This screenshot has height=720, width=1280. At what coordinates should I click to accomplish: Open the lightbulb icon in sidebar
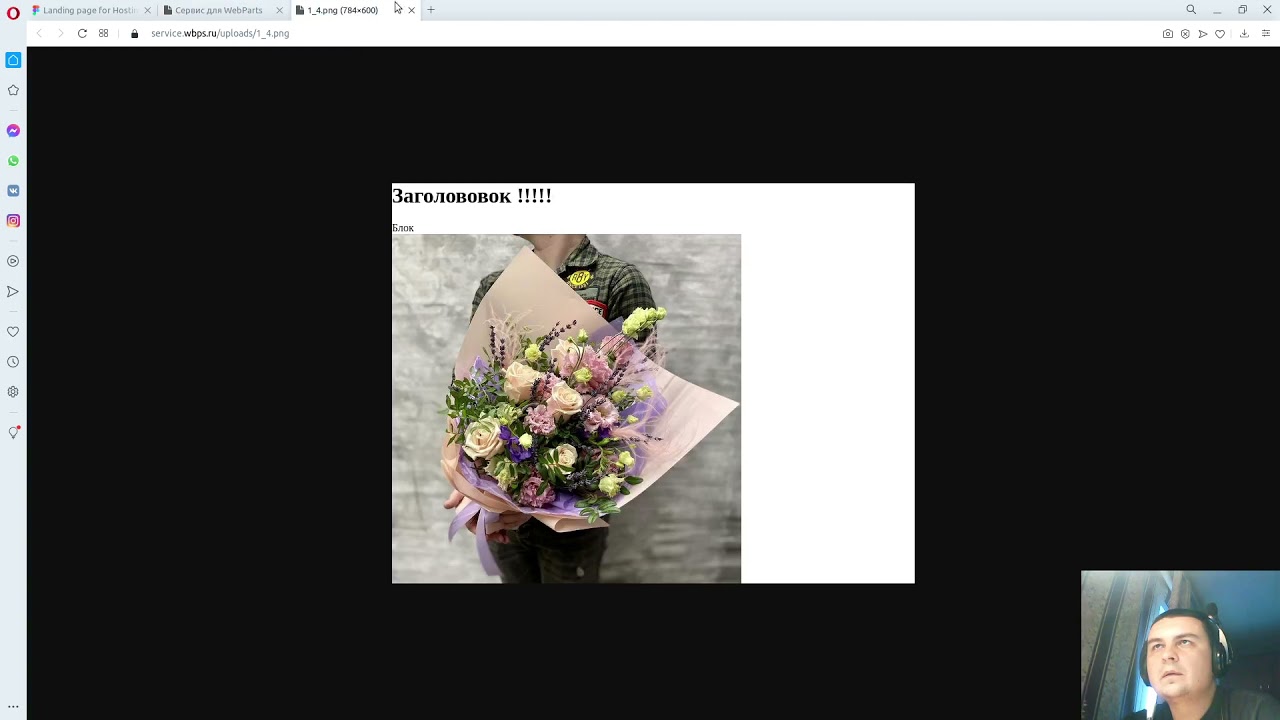[x=13, y=432]
